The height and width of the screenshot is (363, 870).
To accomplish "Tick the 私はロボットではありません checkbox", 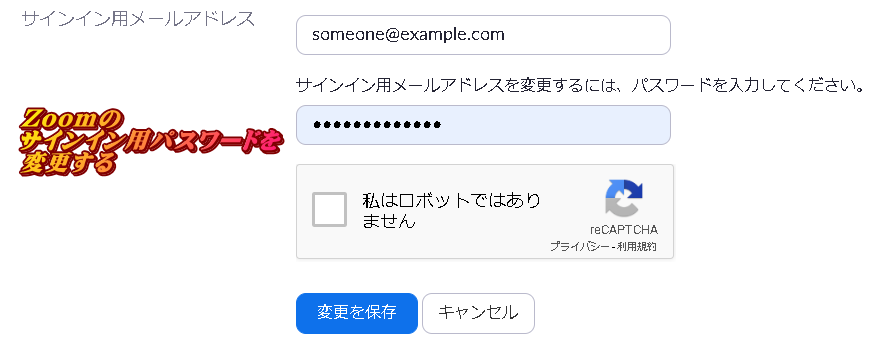I will pos(330,209).
